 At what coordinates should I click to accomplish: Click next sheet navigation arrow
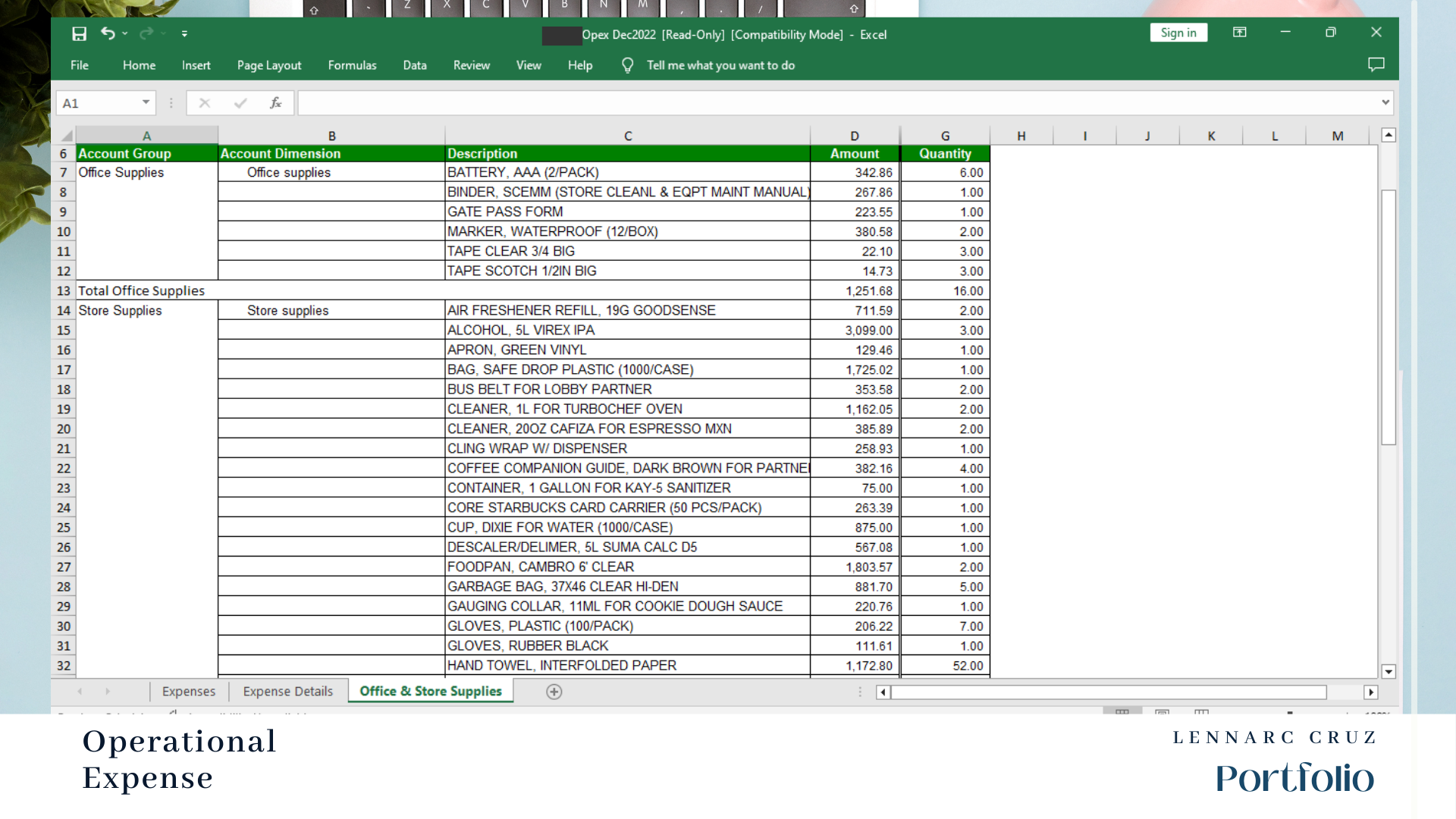click(108, 692)
